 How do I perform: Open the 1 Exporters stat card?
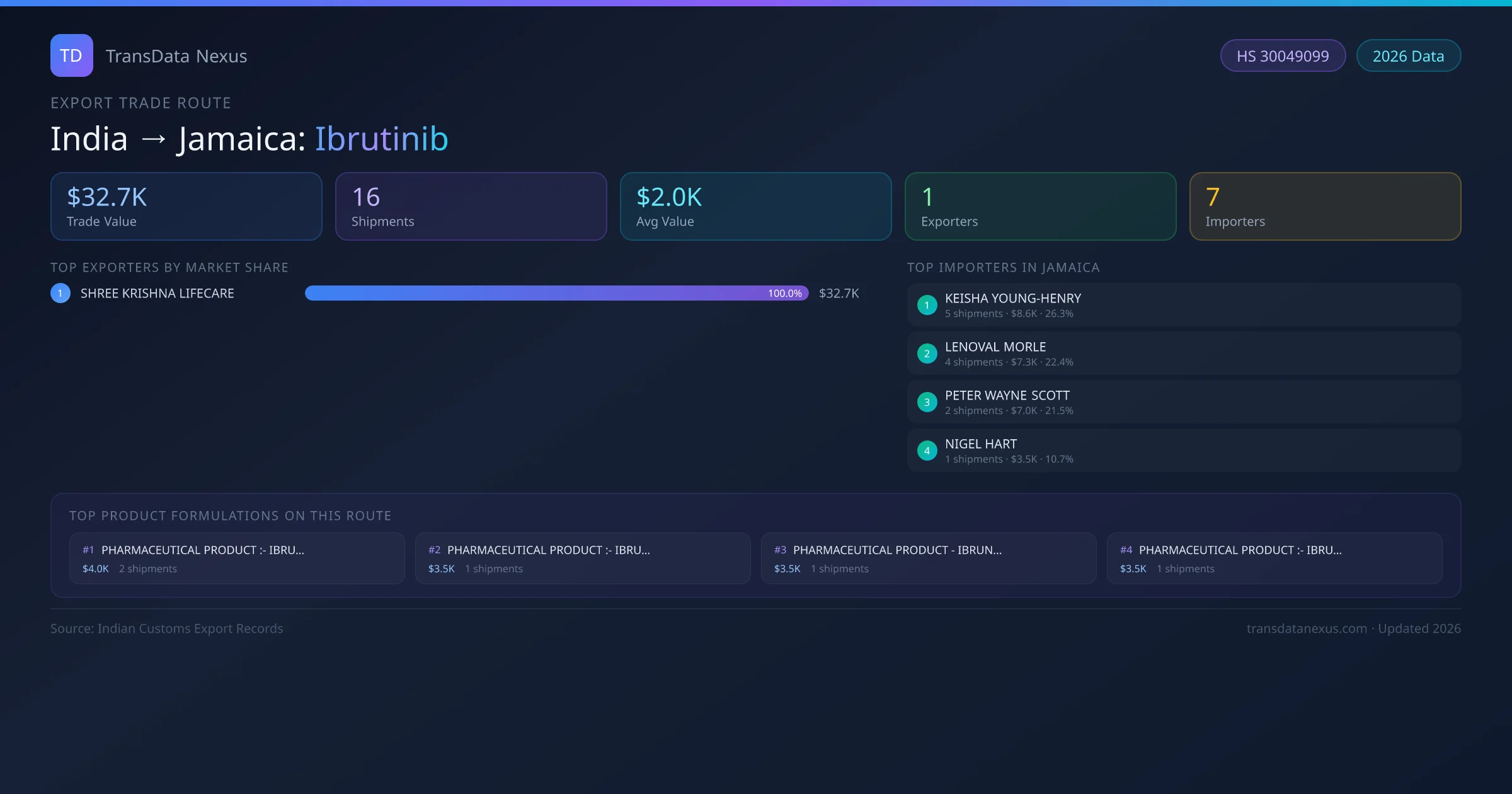(x=1040, y=207)
